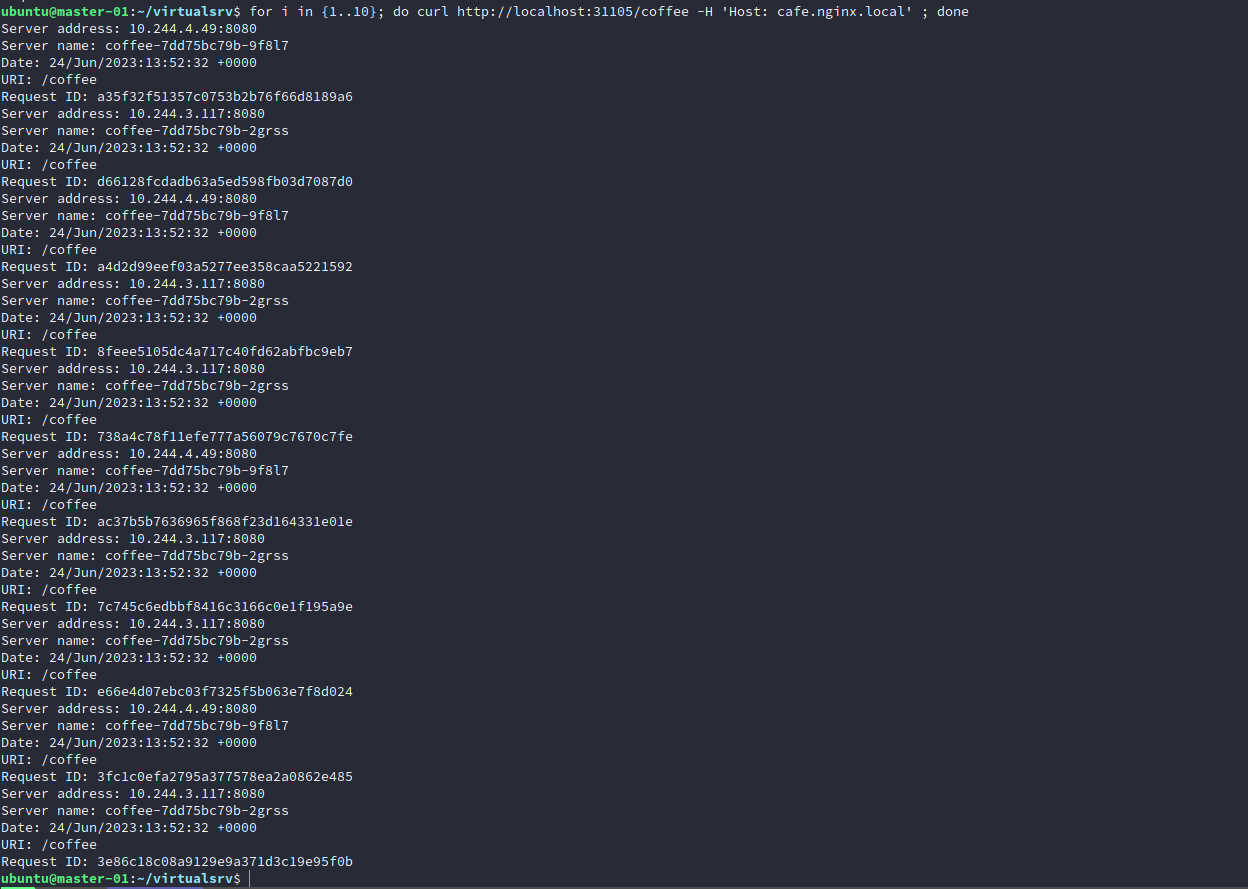The height and width of the screenshot is (889, 1248).
Task: Click Request ID starting with 3fc1c0ef
Action: click(224, 777)
